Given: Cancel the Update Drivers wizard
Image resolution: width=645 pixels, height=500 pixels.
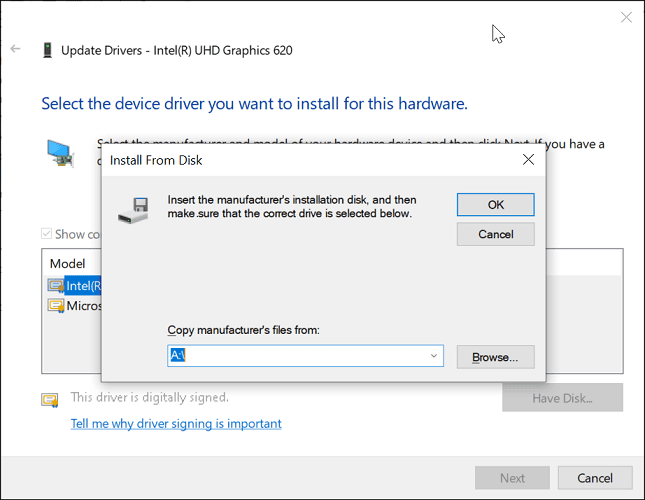Looking at the screenshot, I should 594,478.
